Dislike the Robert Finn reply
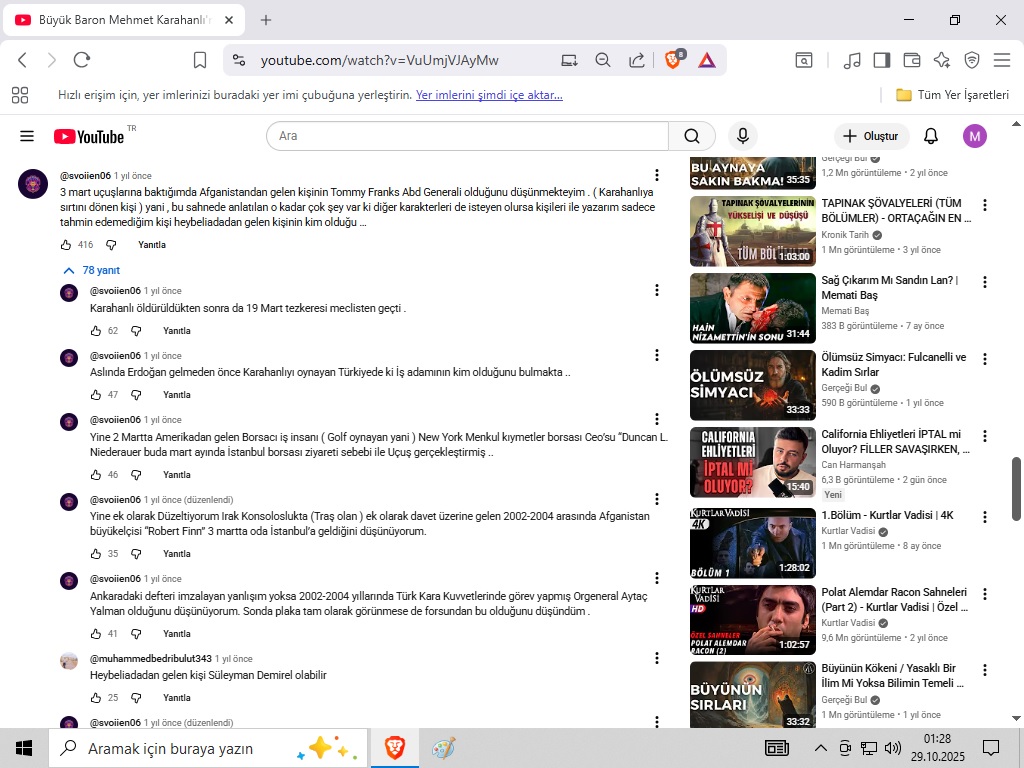 coord(136,554)
